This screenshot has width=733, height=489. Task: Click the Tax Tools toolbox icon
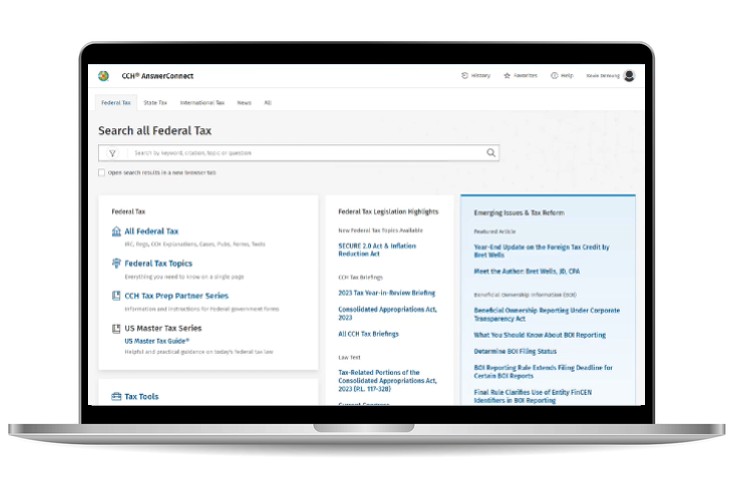click(116, 397)
